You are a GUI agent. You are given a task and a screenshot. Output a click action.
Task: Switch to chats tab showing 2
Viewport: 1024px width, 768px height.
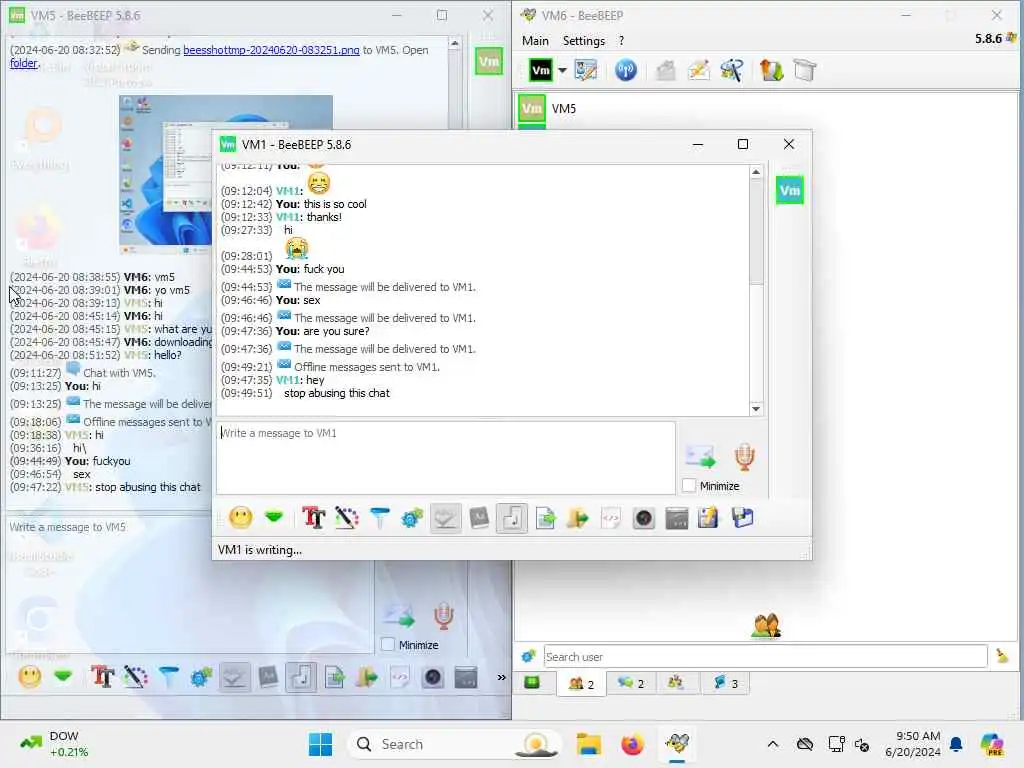631,684
